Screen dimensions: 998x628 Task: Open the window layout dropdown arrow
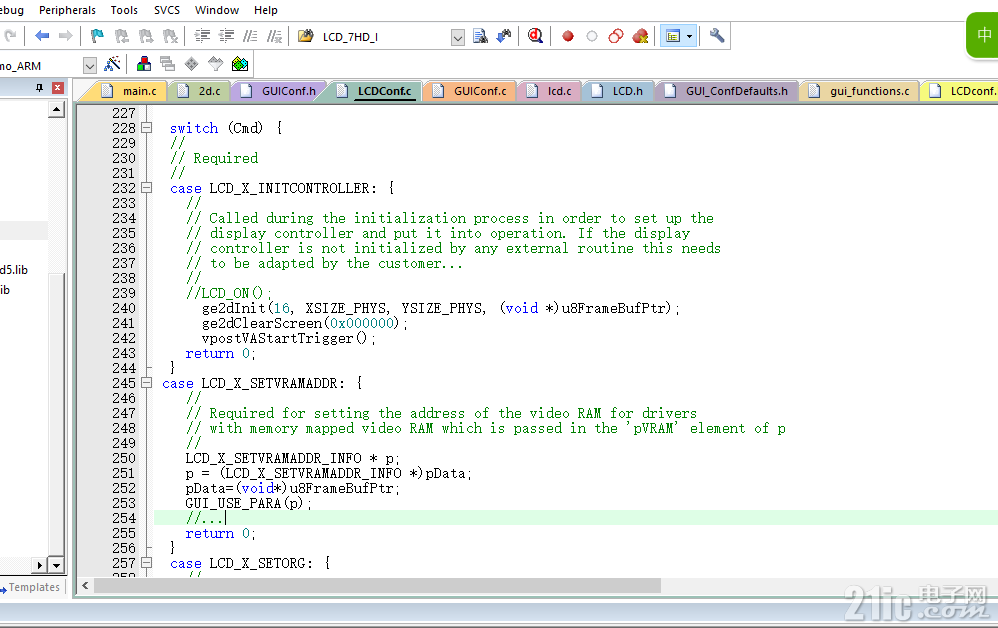689,36
